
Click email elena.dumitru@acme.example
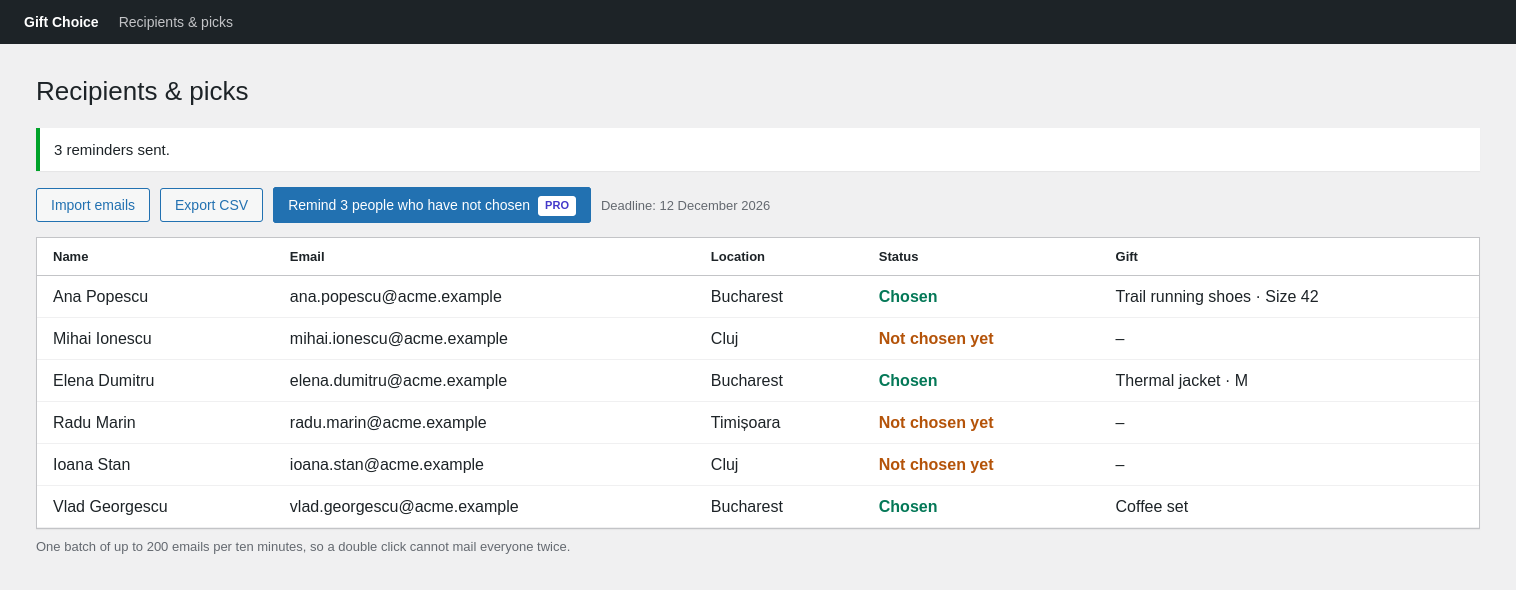[x=398, y=381]
